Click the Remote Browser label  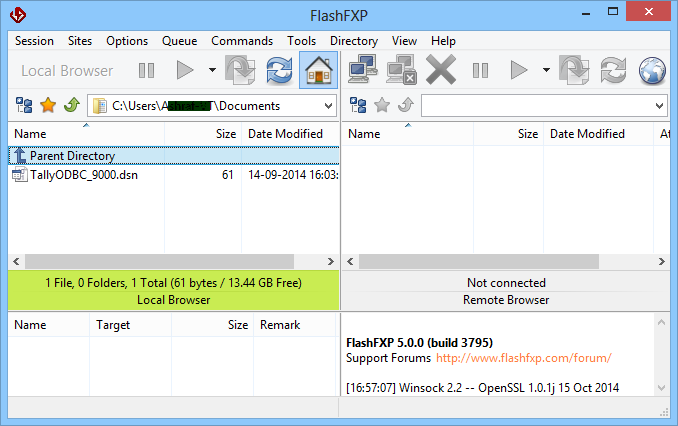coord(506,300)
